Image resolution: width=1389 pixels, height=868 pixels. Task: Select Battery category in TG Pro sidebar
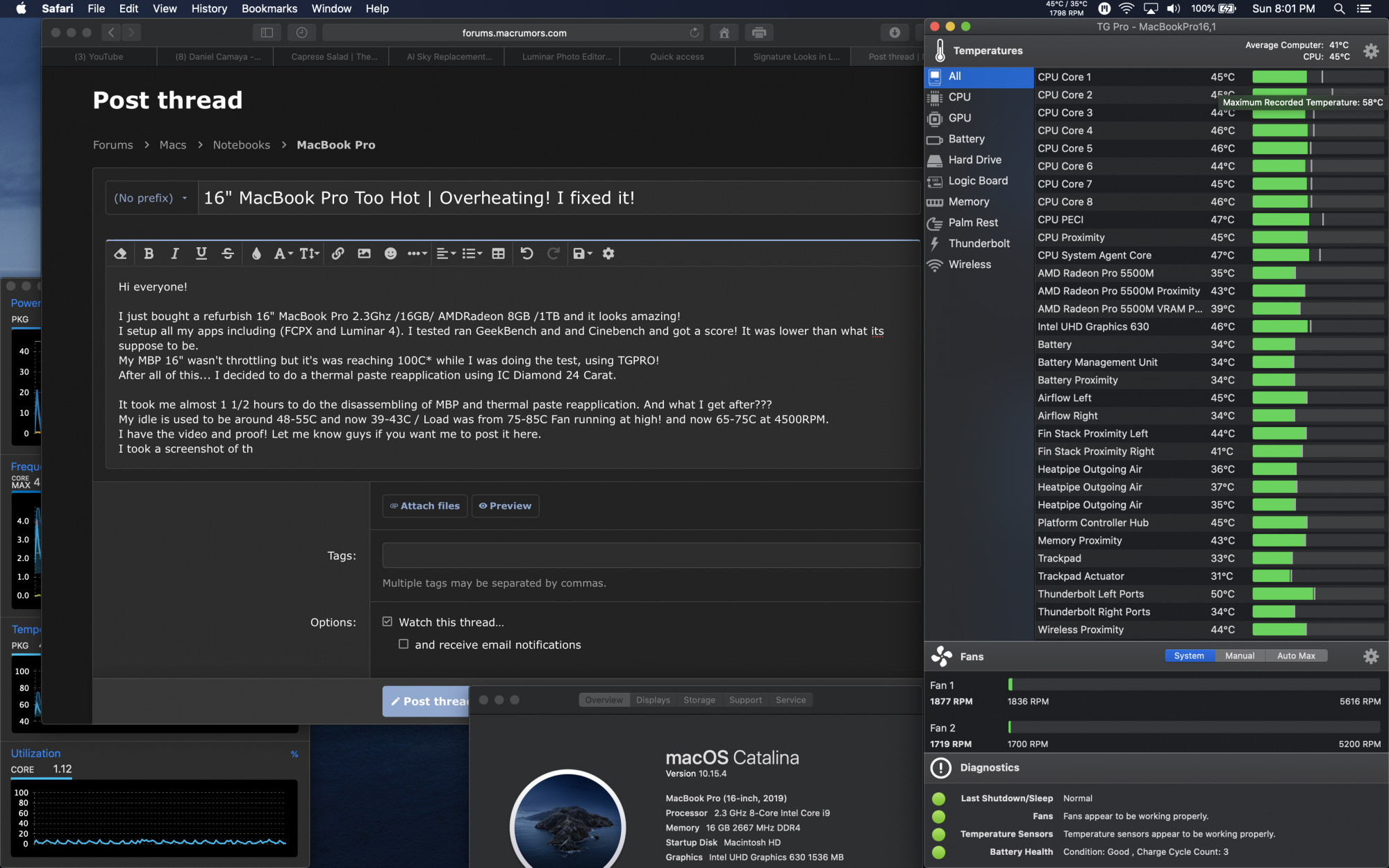coord(979,139)
